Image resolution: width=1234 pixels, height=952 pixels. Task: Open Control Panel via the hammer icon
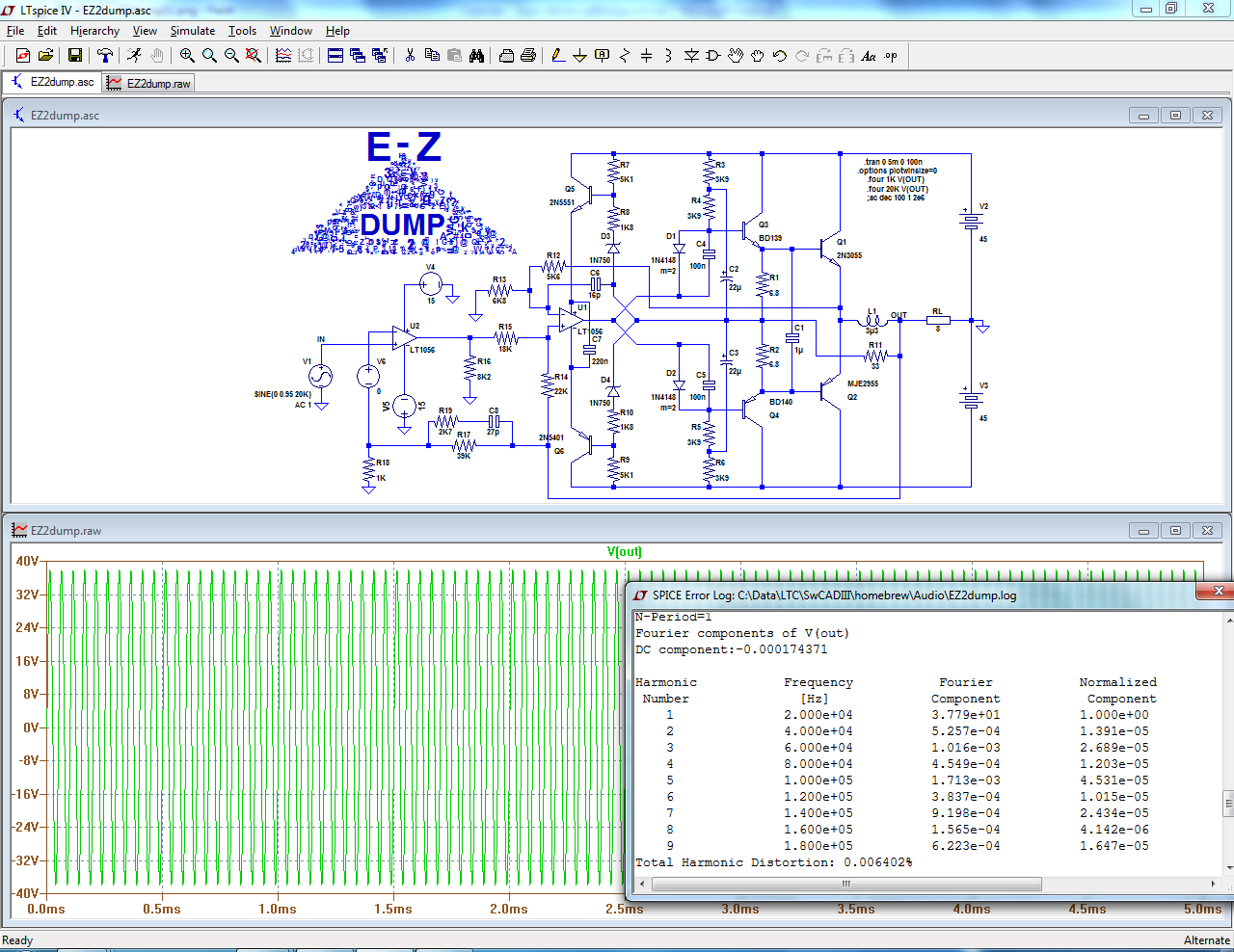coord(104,56)
